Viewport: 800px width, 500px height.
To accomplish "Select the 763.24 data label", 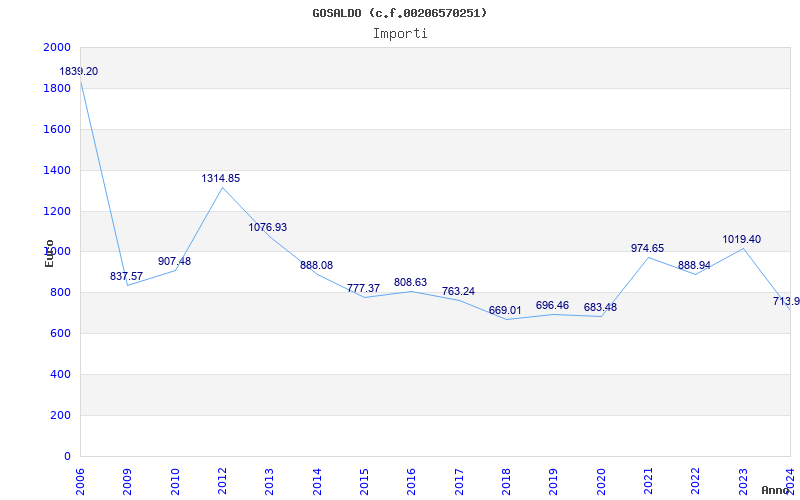I will click(x=458, y=291).
